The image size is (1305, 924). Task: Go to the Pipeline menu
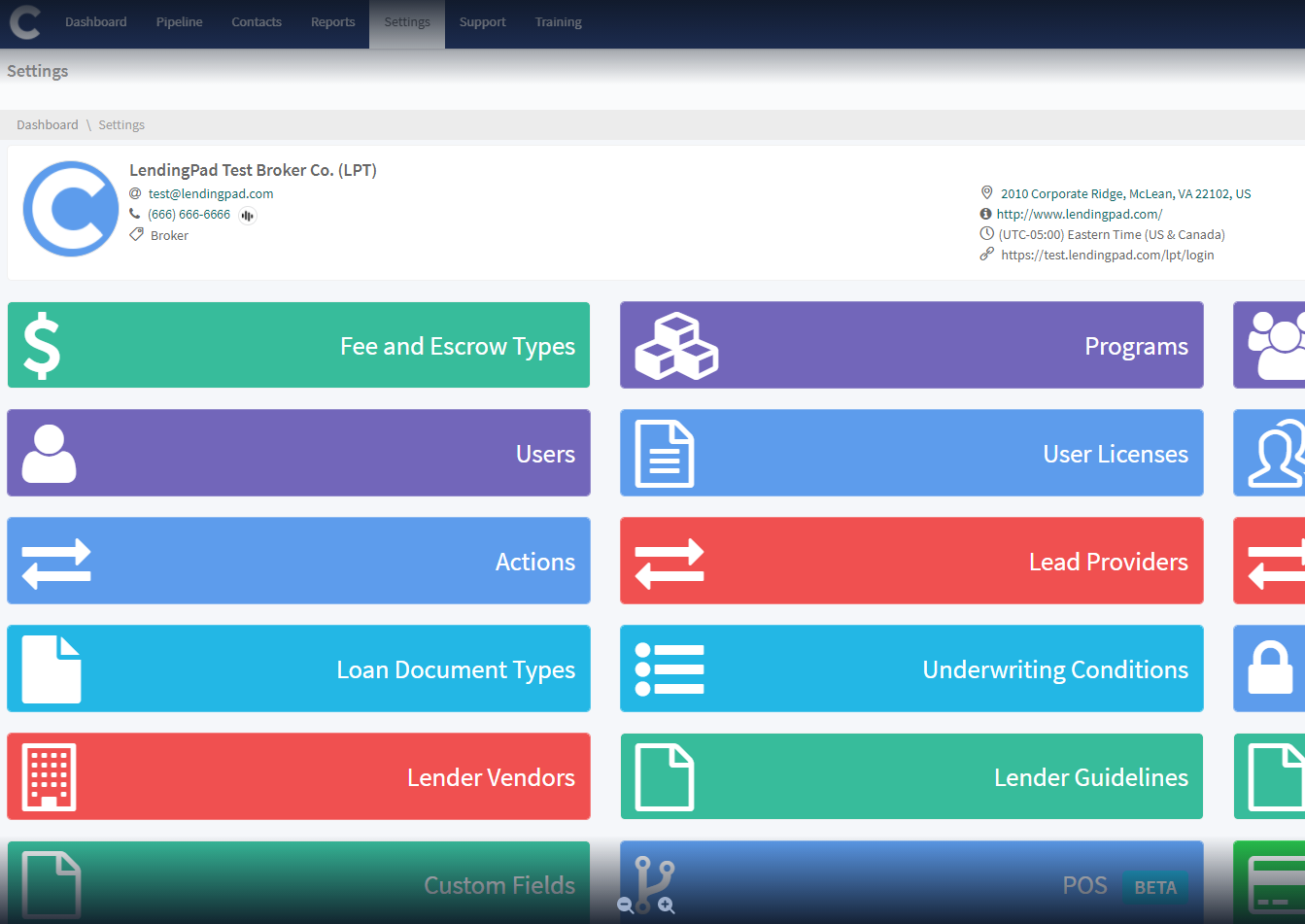tap(179, 22)
